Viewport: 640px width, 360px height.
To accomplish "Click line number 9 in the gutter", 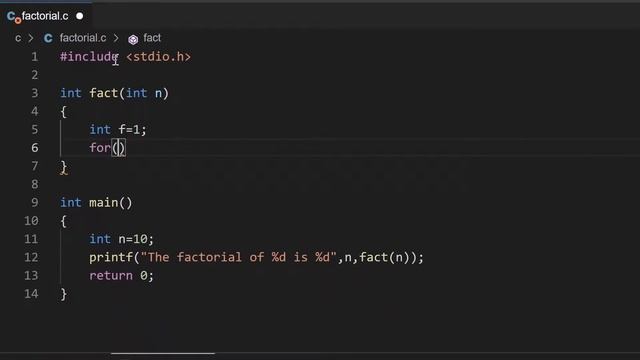I will 35,202.
